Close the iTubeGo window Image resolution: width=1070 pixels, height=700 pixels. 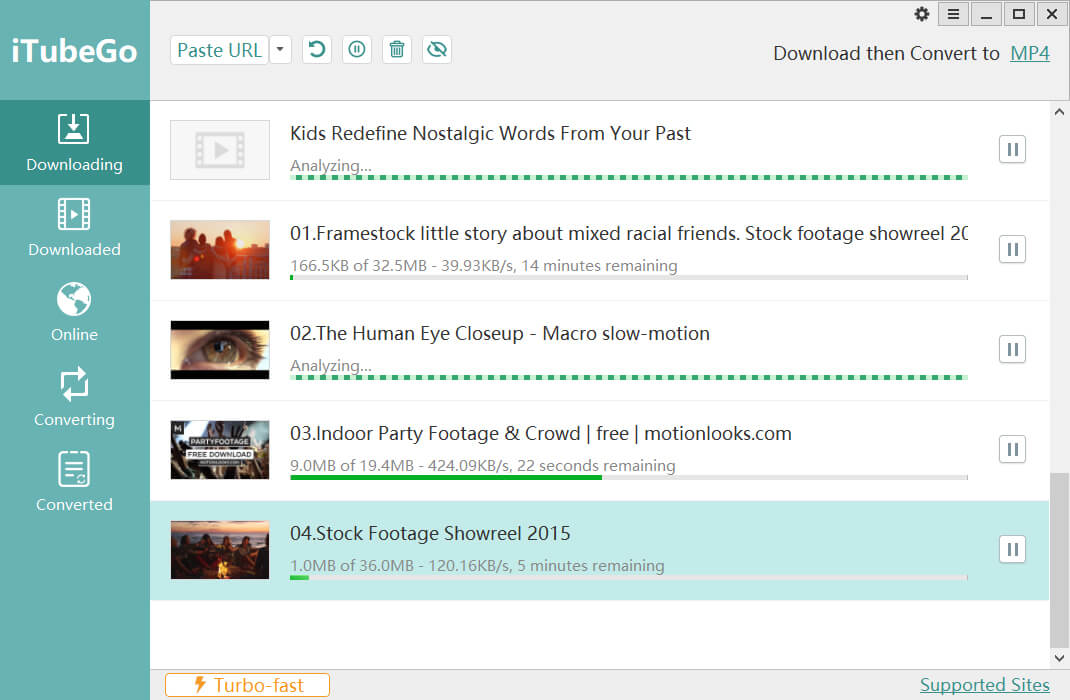(1052, 14)
